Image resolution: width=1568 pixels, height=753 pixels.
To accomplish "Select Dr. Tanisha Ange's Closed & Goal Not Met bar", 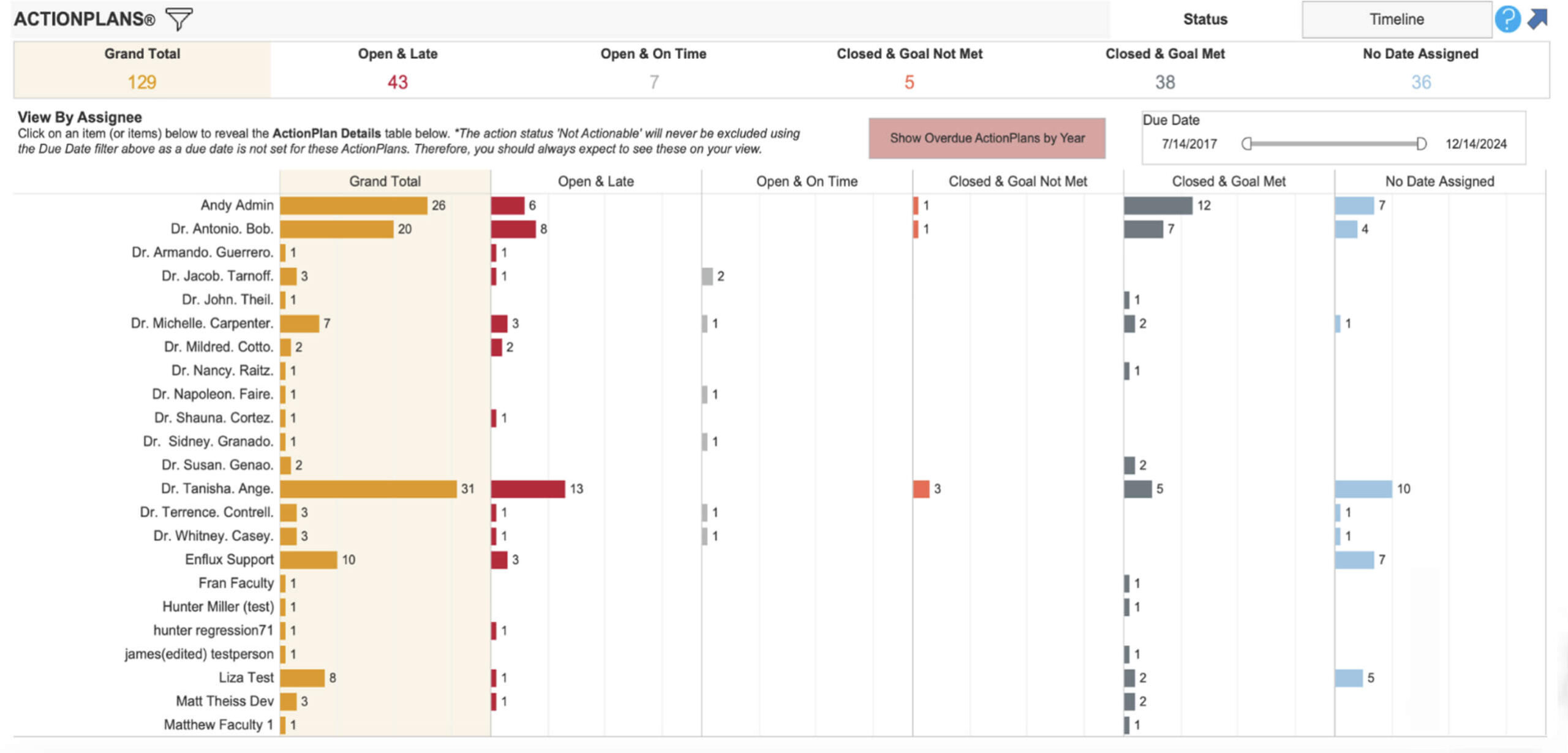I will (x=921, y=489).
